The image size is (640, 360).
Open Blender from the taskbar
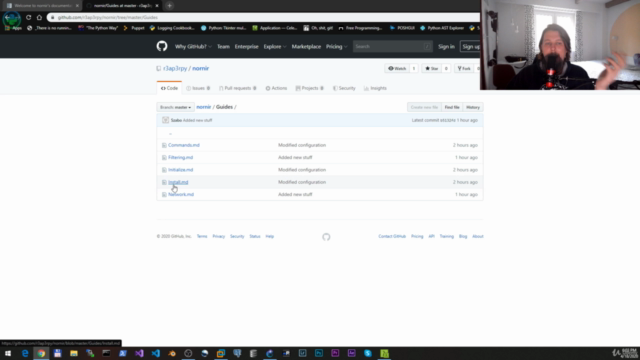coord(172,353)
